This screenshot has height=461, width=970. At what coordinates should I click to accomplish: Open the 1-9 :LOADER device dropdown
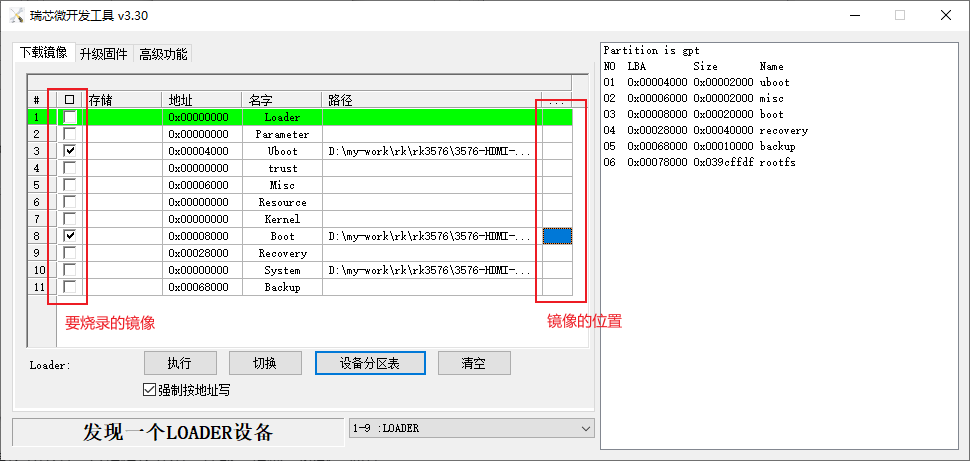[471, 428]
